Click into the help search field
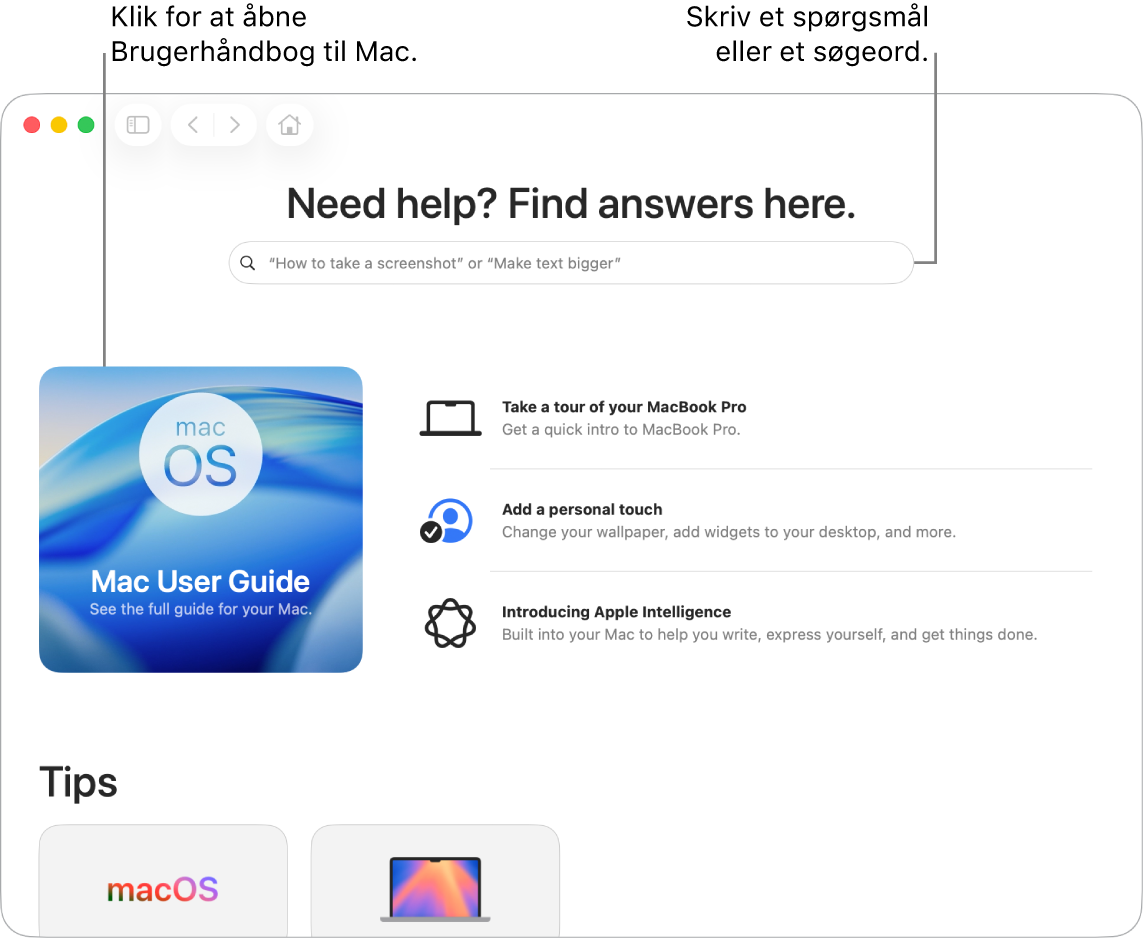Image resolution: width=1144 pixels, height=939 pixels. pyautogui.click(x=571, y=263)
